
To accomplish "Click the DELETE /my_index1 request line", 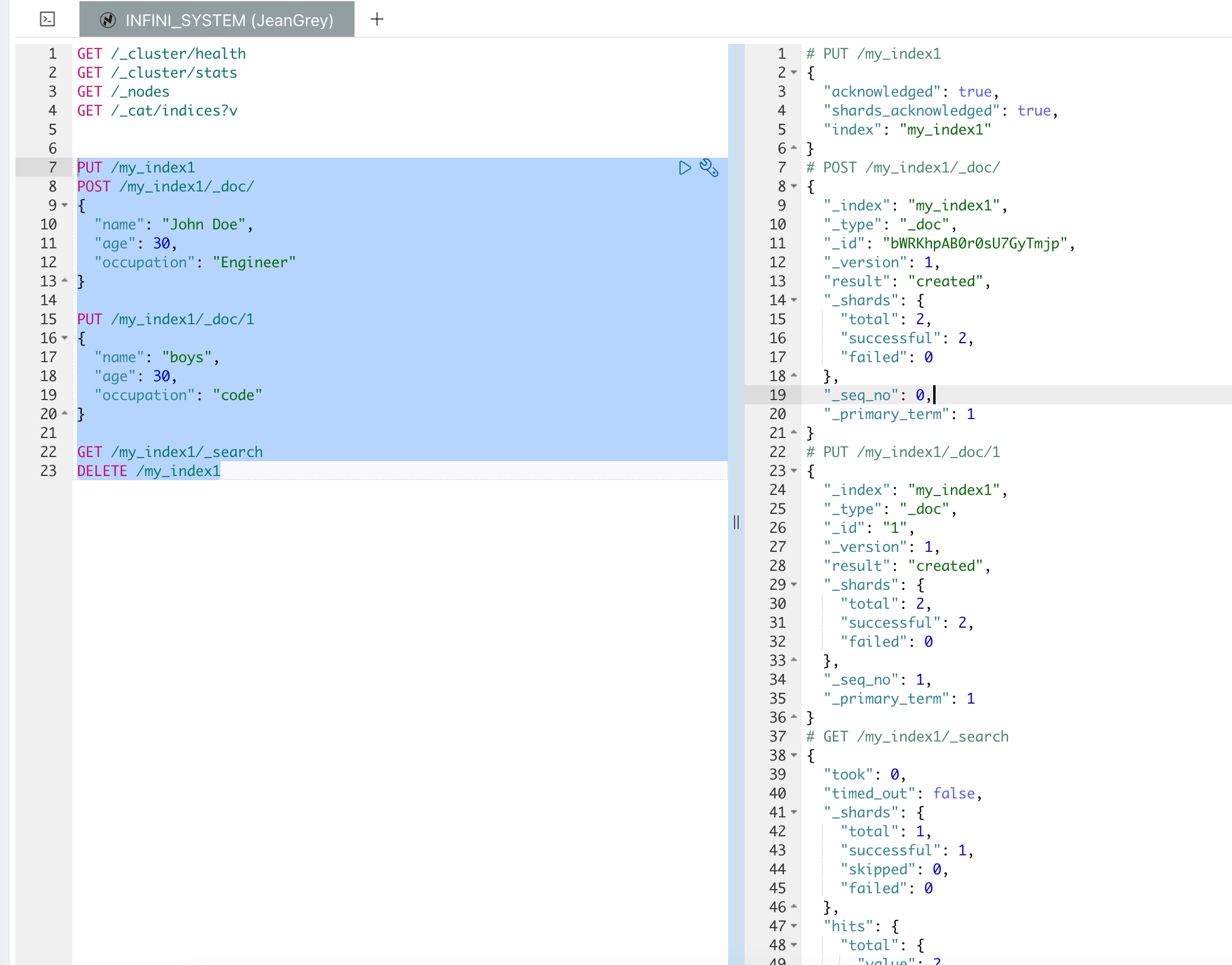I will pyautogui.click(x=149, y=471).
